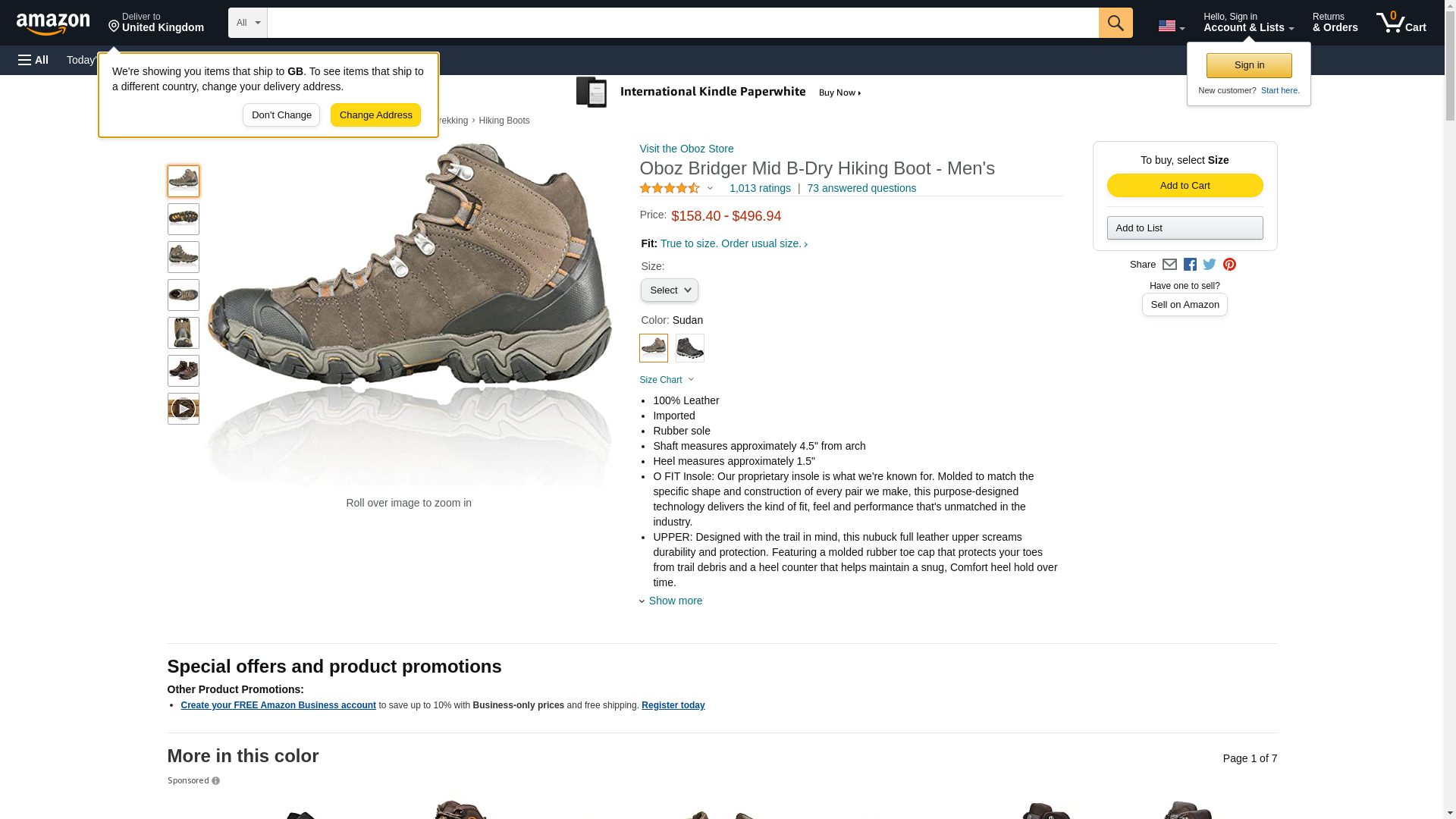Click the search magnifier button

1115,23
